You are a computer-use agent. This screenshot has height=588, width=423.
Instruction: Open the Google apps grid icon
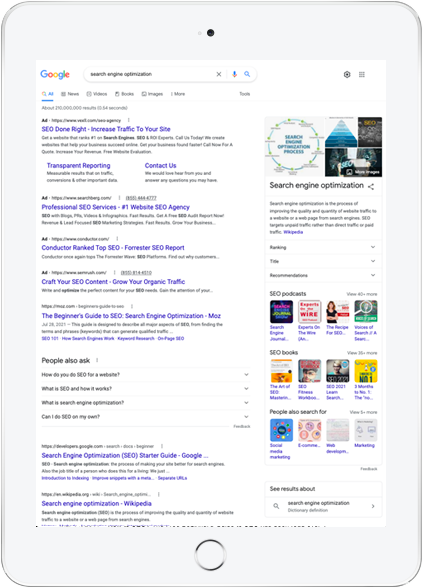[x=362, y=75]
